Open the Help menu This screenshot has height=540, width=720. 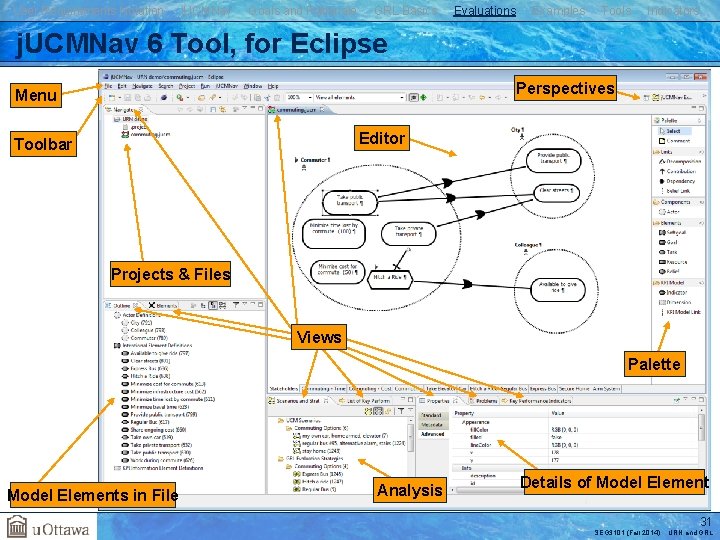273,86
